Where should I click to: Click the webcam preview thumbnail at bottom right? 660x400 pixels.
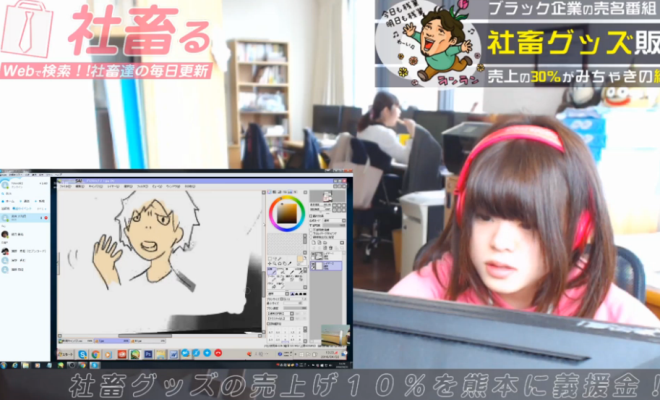(x=334, y=335)
